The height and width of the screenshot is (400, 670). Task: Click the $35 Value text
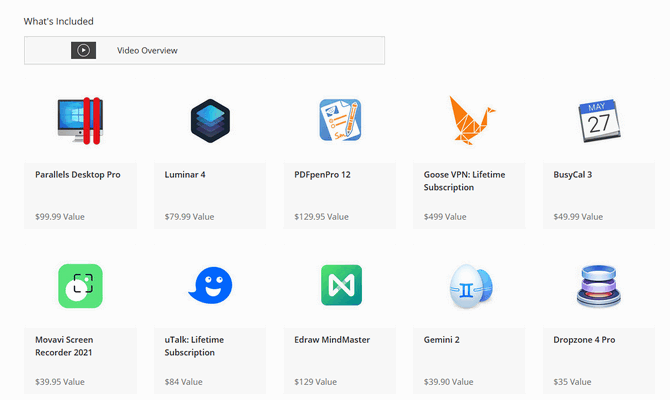coord(572,382)
